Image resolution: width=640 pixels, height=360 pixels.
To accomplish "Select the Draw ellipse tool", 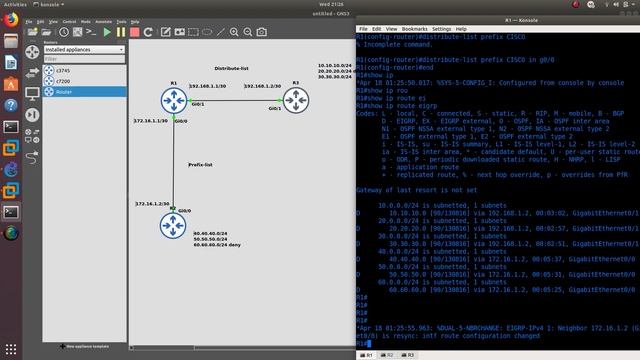I will 207,32.
